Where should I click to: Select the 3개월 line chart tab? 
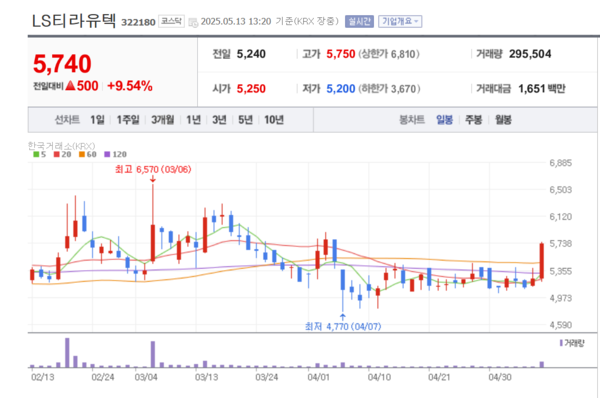(163, 120)
